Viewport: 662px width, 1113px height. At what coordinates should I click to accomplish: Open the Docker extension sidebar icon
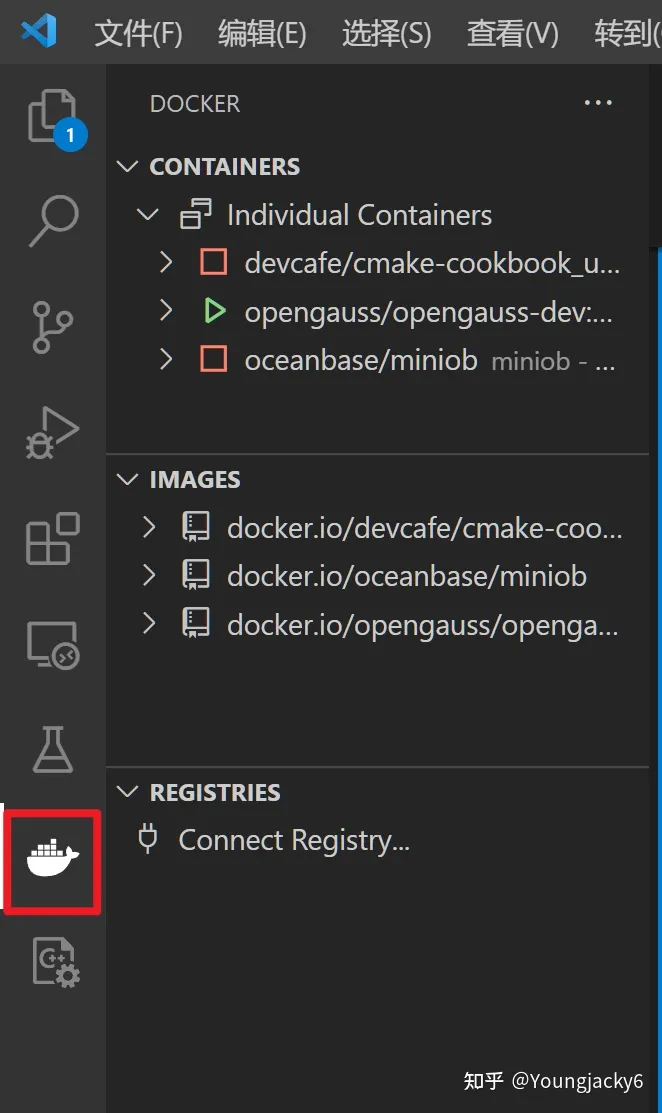point(52,861)
